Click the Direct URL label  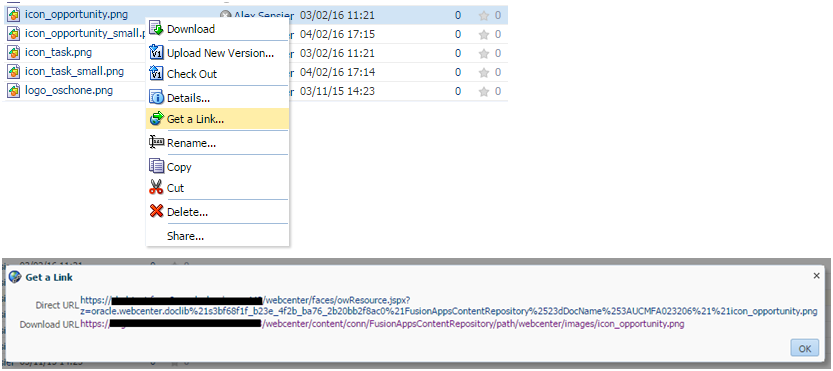pos(57,306)
